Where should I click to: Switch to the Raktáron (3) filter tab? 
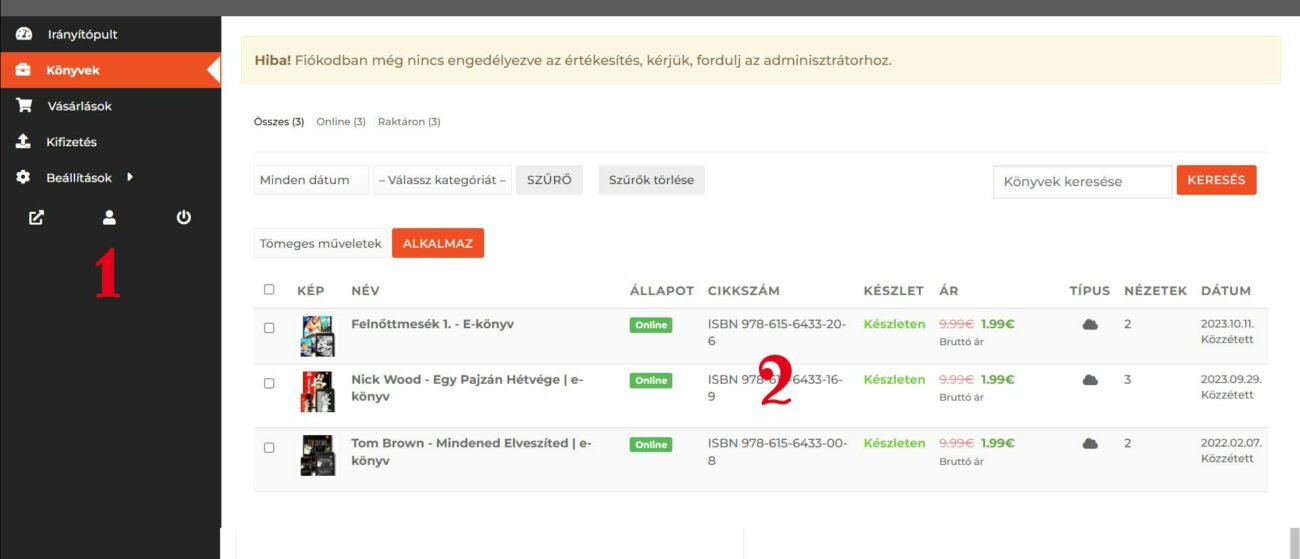409,122
